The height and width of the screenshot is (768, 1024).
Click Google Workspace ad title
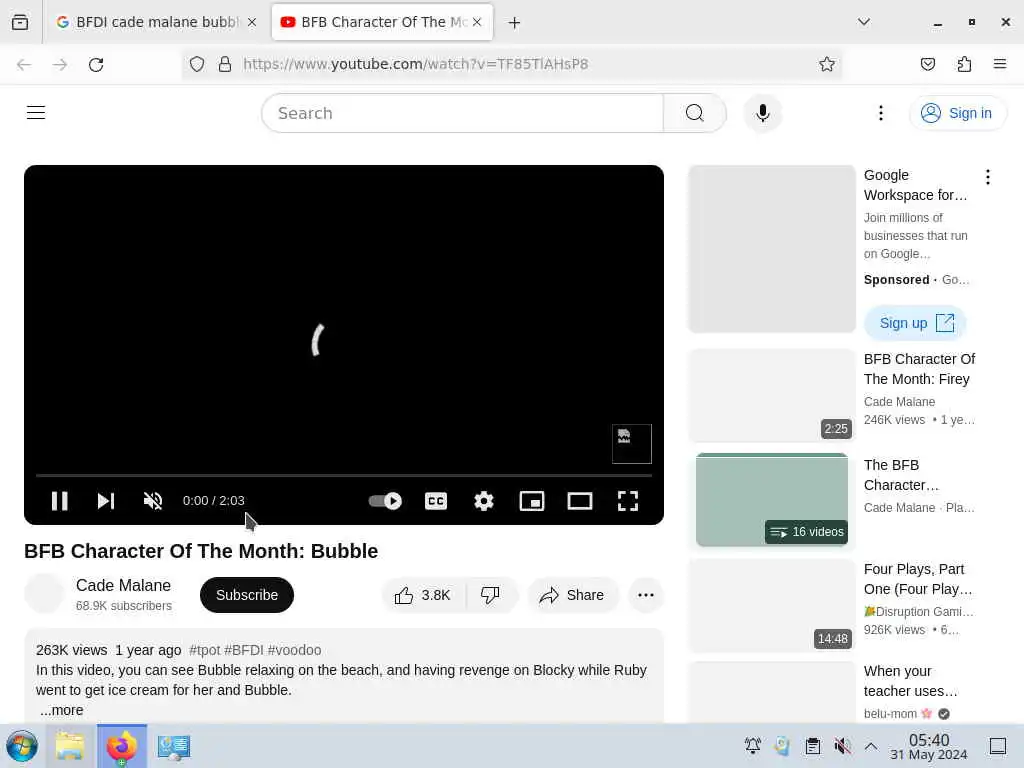click(916, 185)
